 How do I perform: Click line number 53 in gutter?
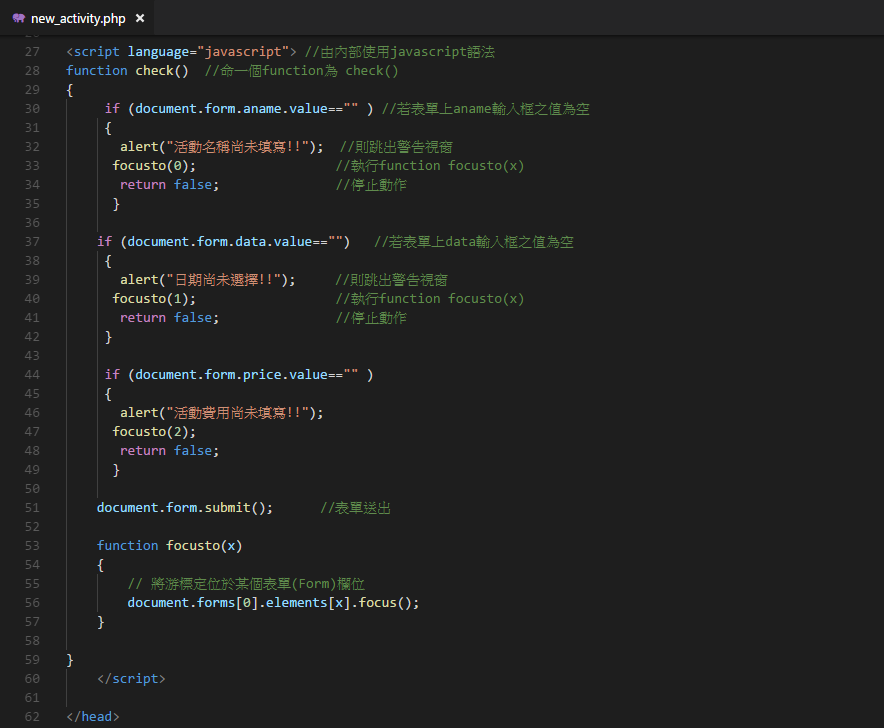click(32, 546)
